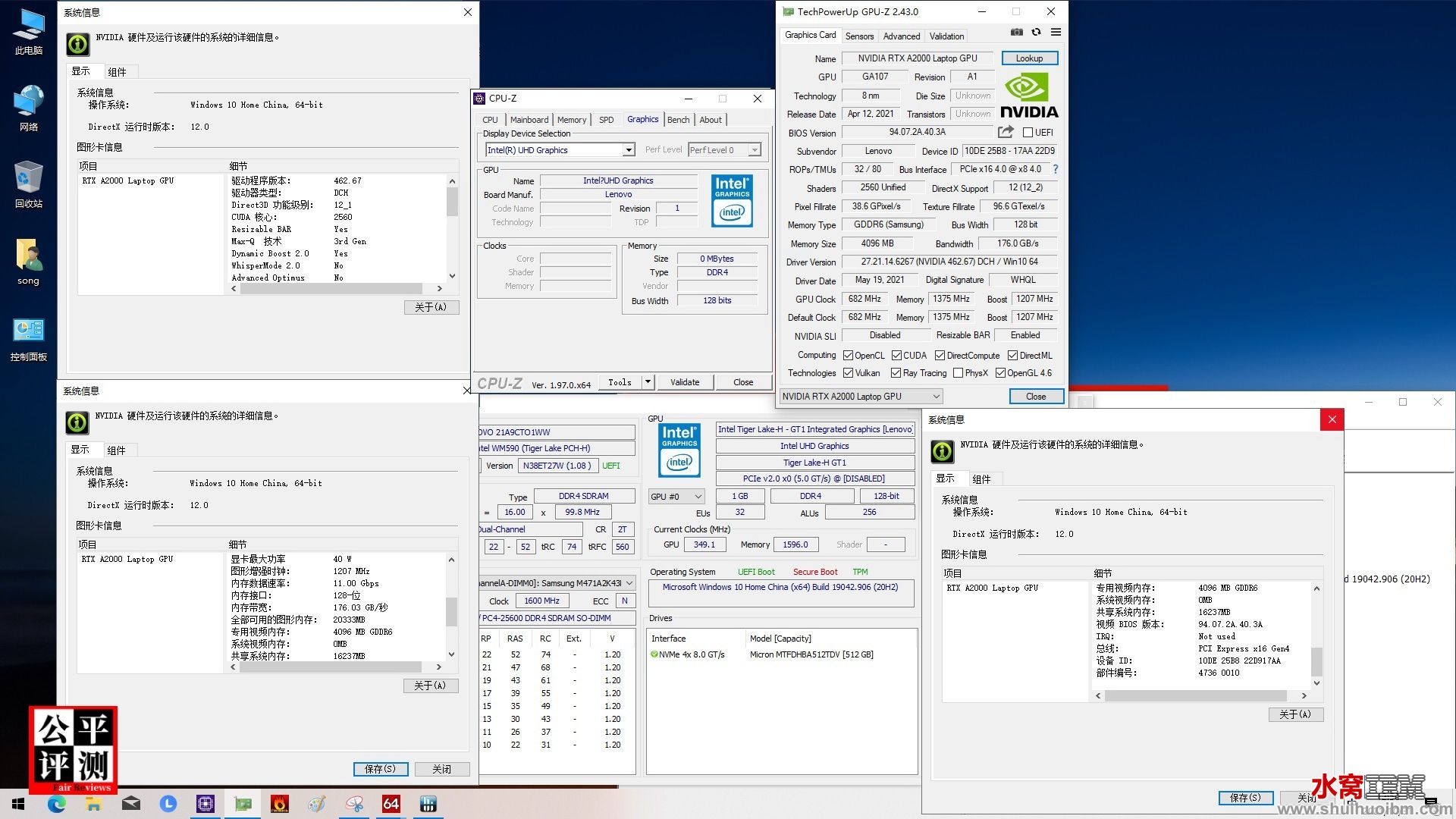Screen dimensions: 1456x819
Task: Click the UEFI Boot label in HWiNFO
Action: point(756,572)
